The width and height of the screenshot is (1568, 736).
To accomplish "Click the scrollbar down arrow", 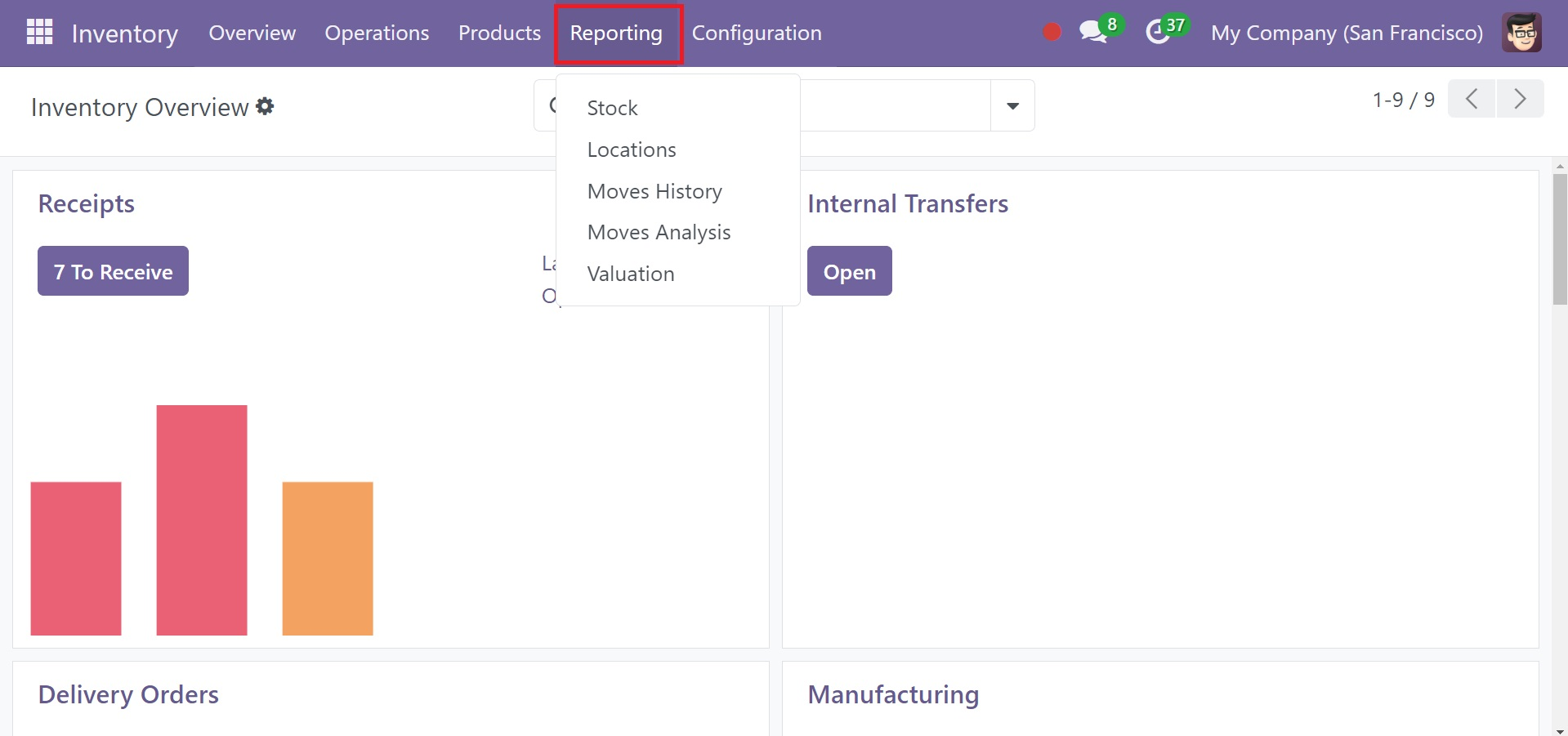I will 1560,730.
